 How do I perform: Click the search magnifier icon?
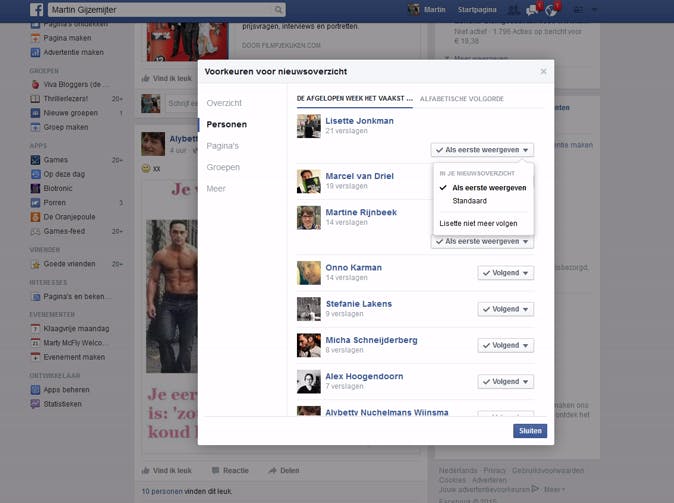(279, 9)
